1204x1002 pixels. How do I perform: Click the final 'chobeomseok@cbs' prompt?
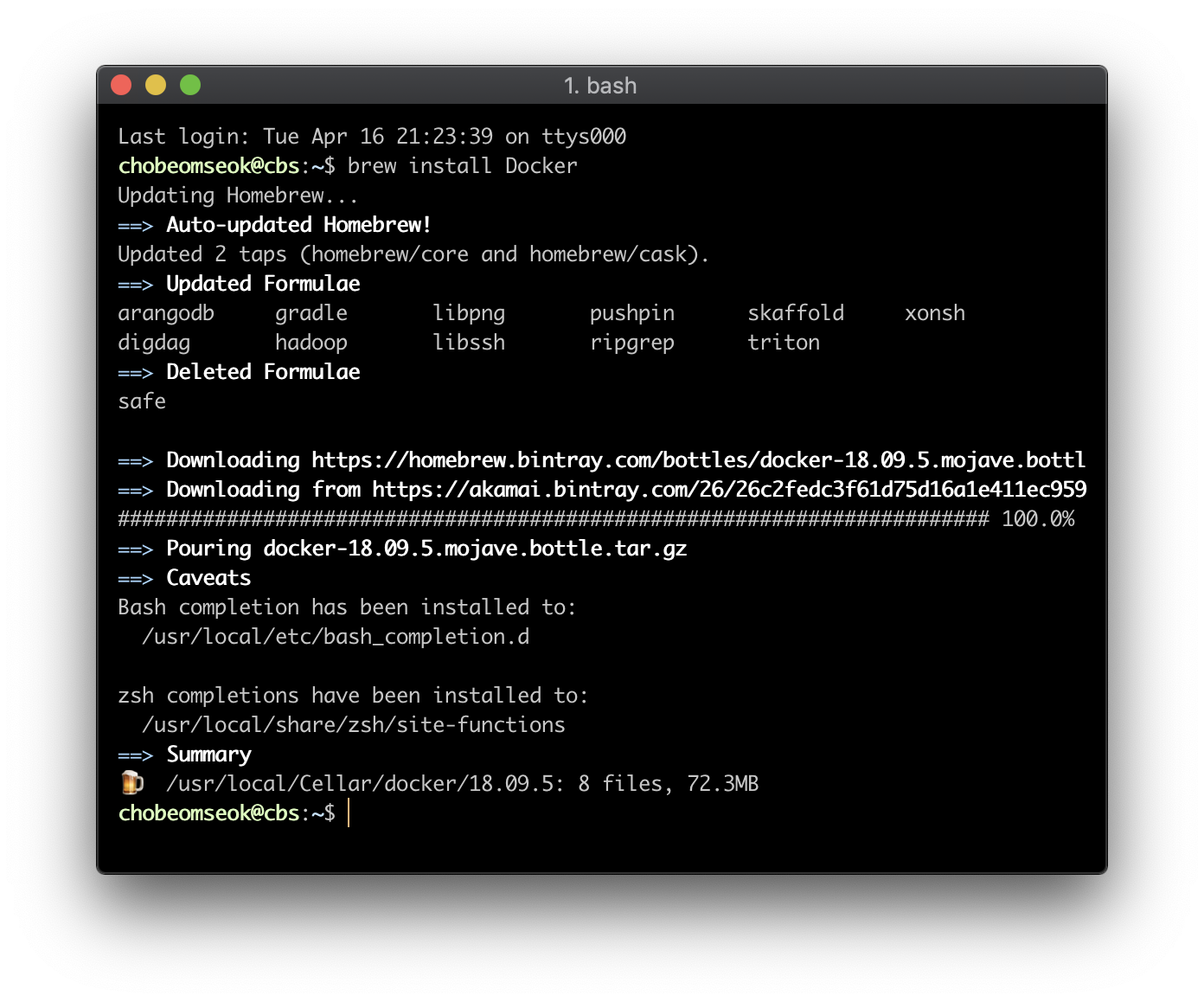click(x=208, y=813)
